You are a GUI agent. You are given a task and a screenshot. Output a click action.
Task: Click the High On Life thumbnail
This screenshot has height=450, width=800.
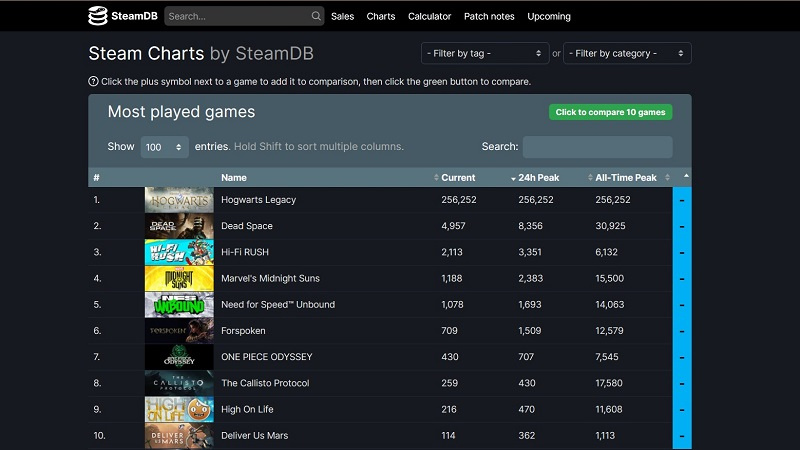coord(179,410)
